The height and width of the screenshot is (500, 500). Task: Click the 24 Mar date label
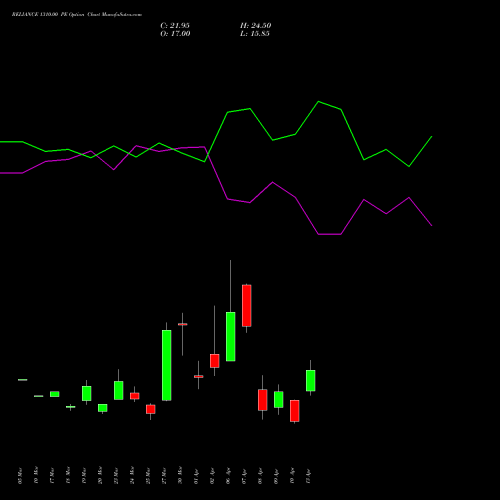(132, 476)
